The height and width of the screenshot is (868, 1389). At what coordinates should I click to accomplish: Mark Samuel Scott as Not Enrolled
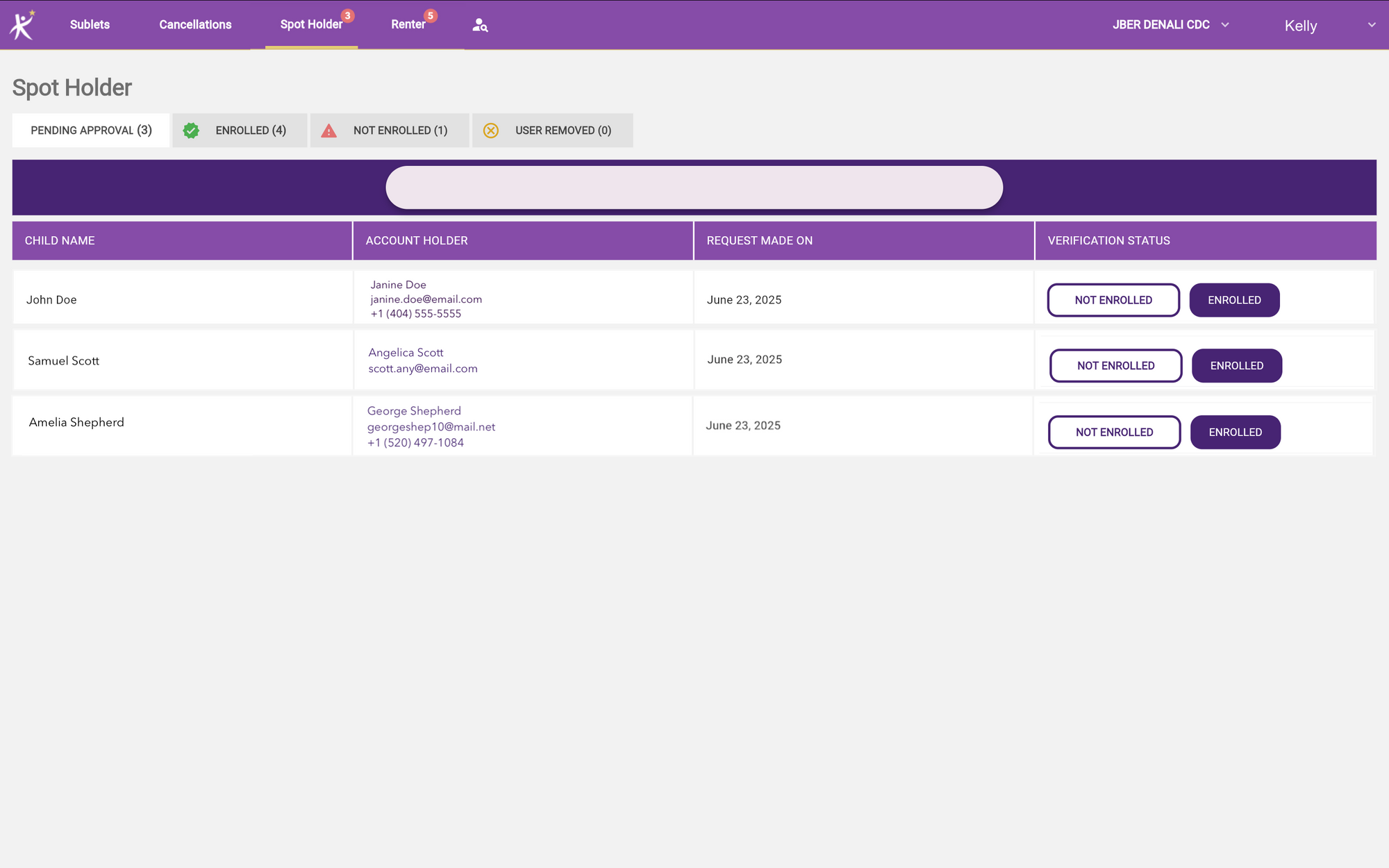(x=1115, y=366)
